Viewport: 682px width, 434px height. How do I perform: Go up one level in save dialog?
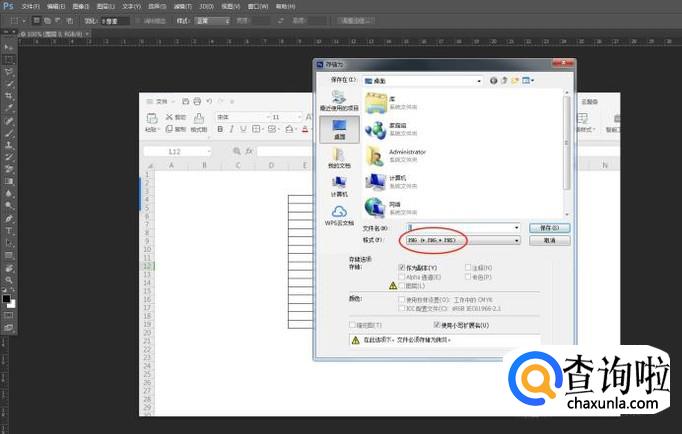tap(504, 81)
